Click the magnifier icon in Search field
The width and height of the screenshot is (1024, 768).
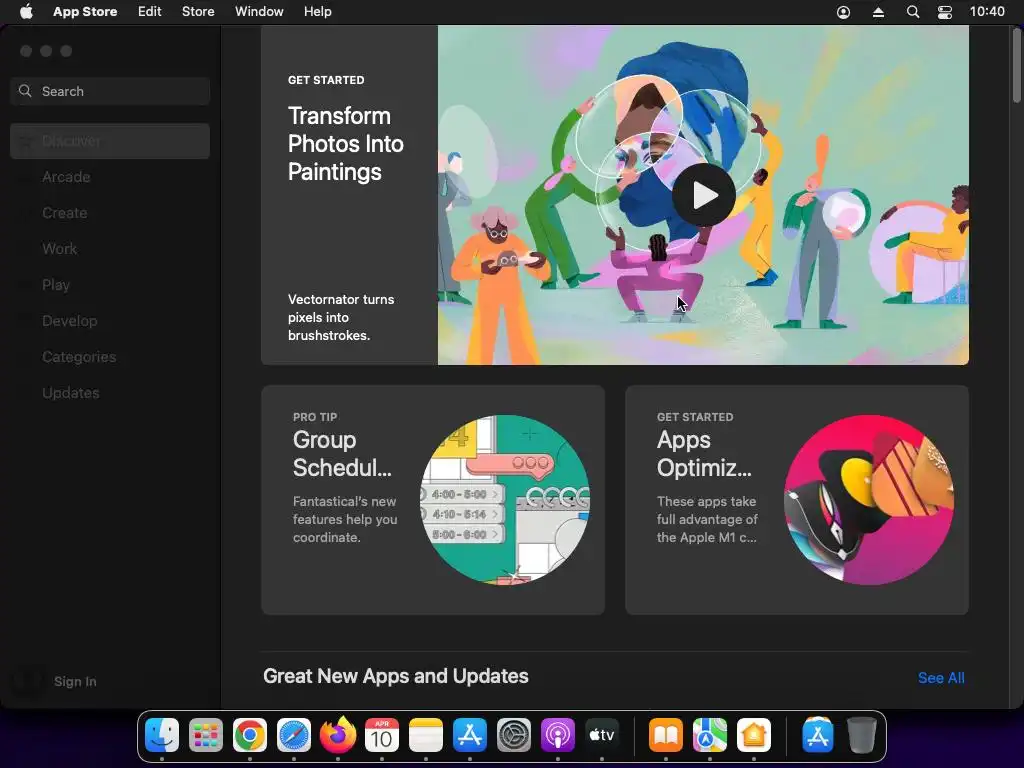tap(25, 91)
